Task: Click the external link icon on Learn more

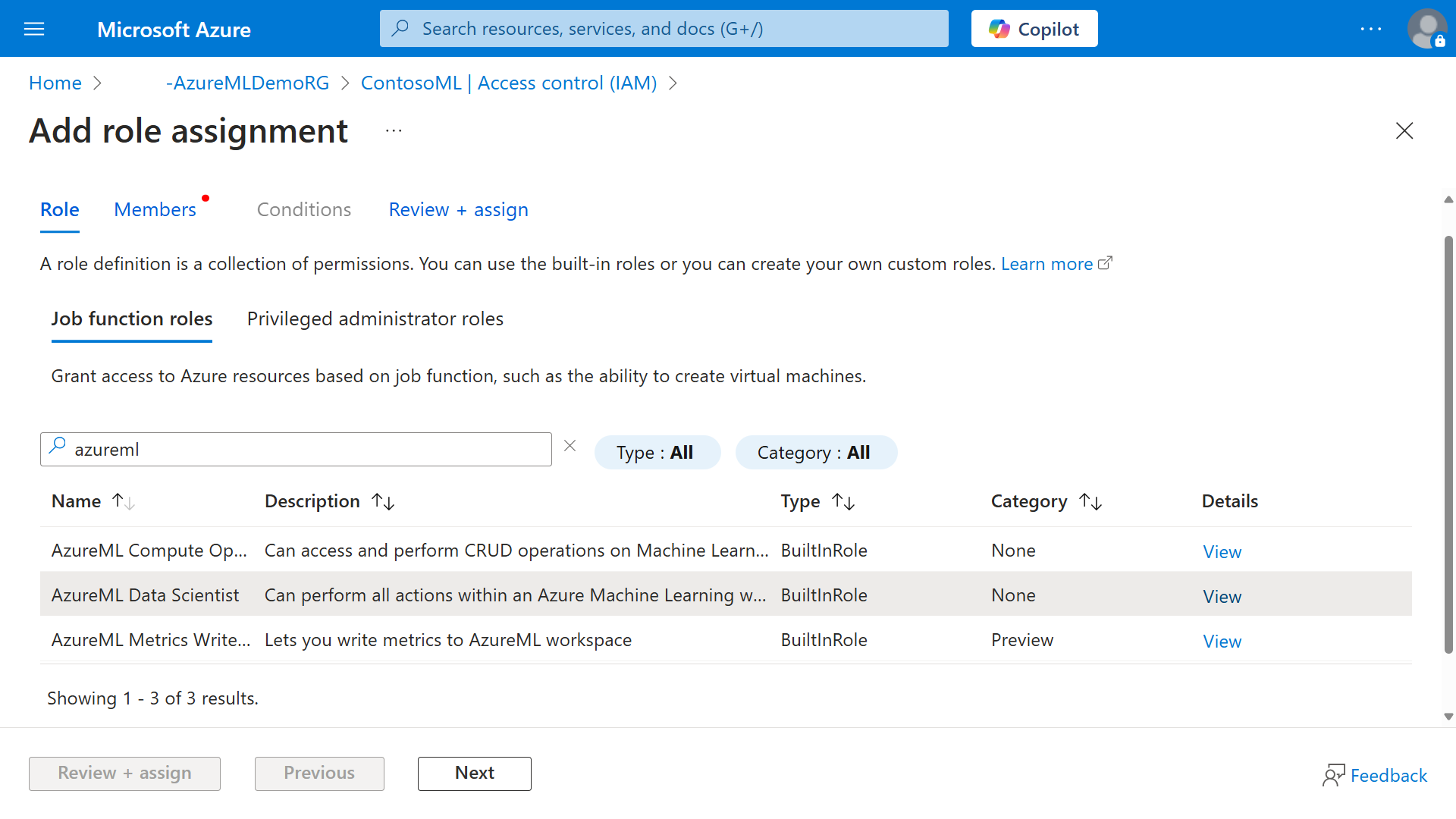Action: (1106, 262)
